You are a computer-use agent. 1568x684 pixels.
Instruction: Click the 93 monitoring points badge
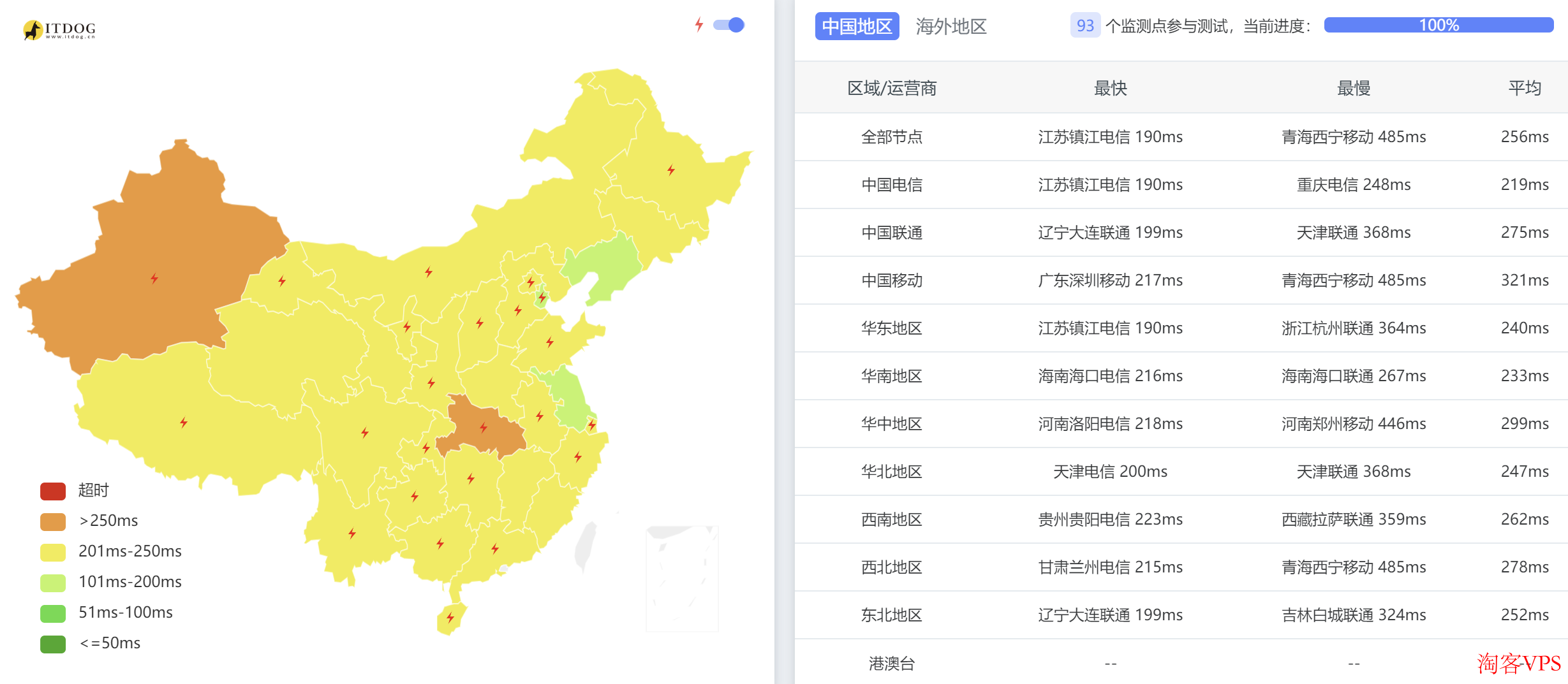(1085, 25)
